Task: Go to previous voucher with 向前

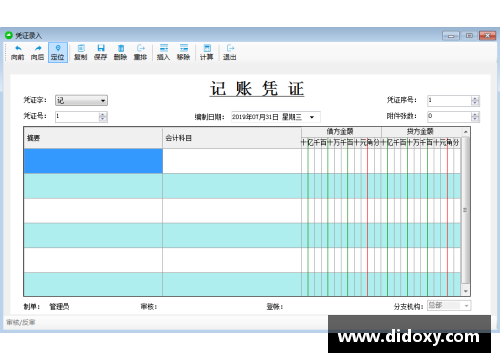Action: [18, 53]
